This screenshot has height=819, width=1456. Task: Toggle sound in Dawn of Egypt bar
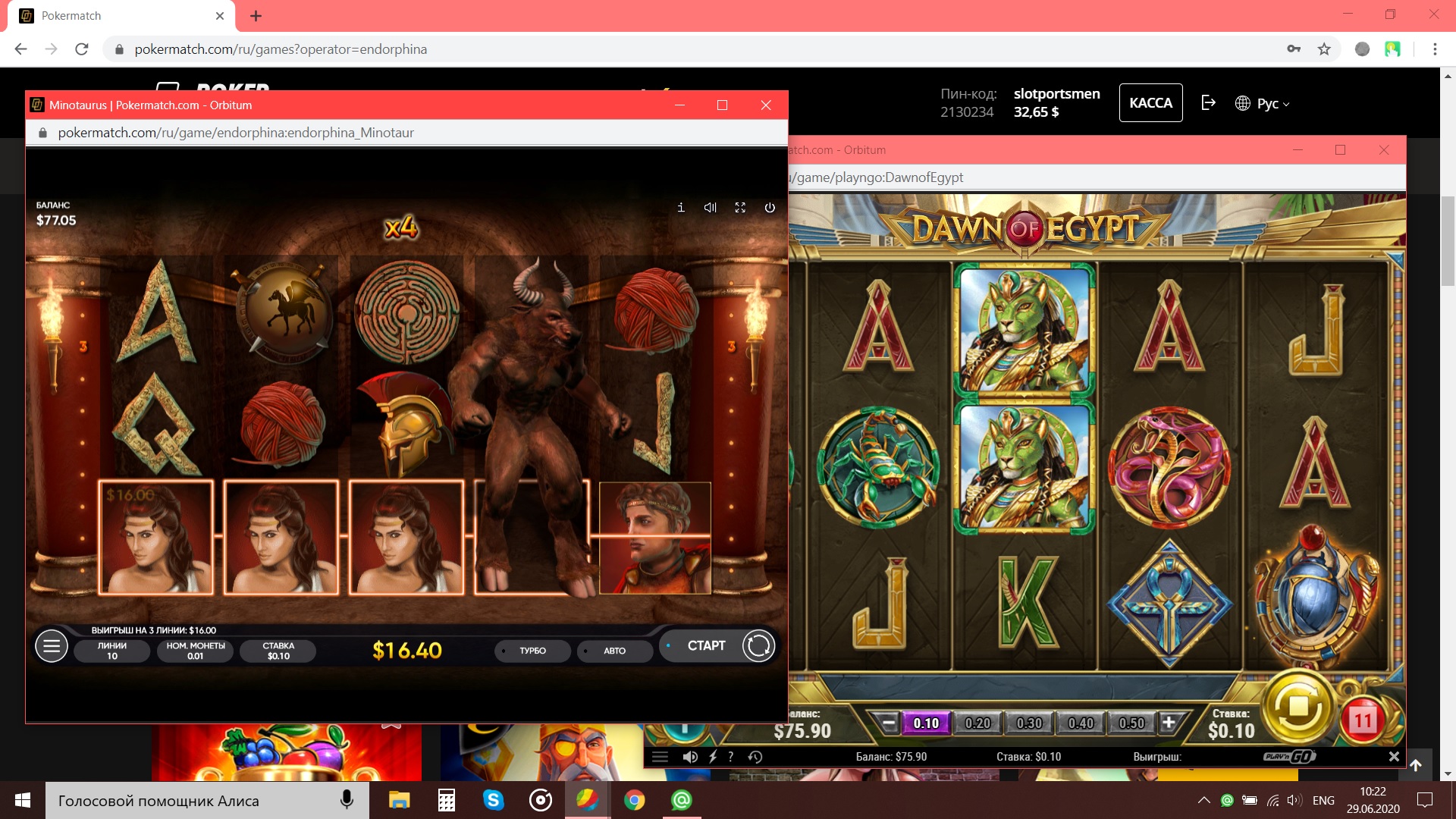coord(689,757)
